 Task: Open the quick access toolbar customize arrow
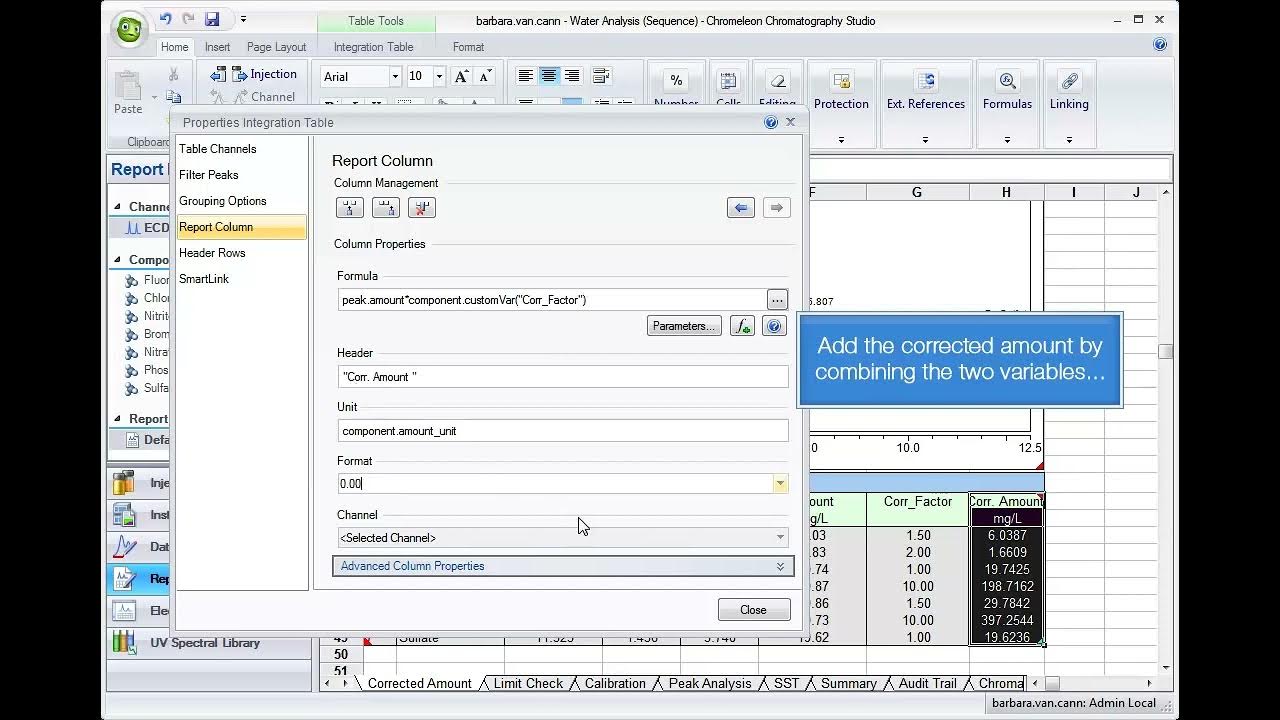click(x=243, y=19)
